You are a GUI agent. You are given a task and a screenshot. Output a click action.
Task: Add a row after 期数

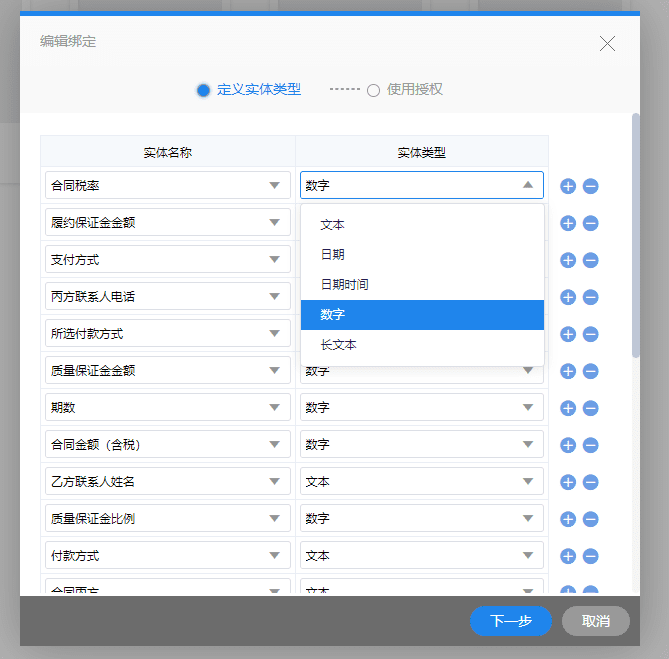coord(568,408)
